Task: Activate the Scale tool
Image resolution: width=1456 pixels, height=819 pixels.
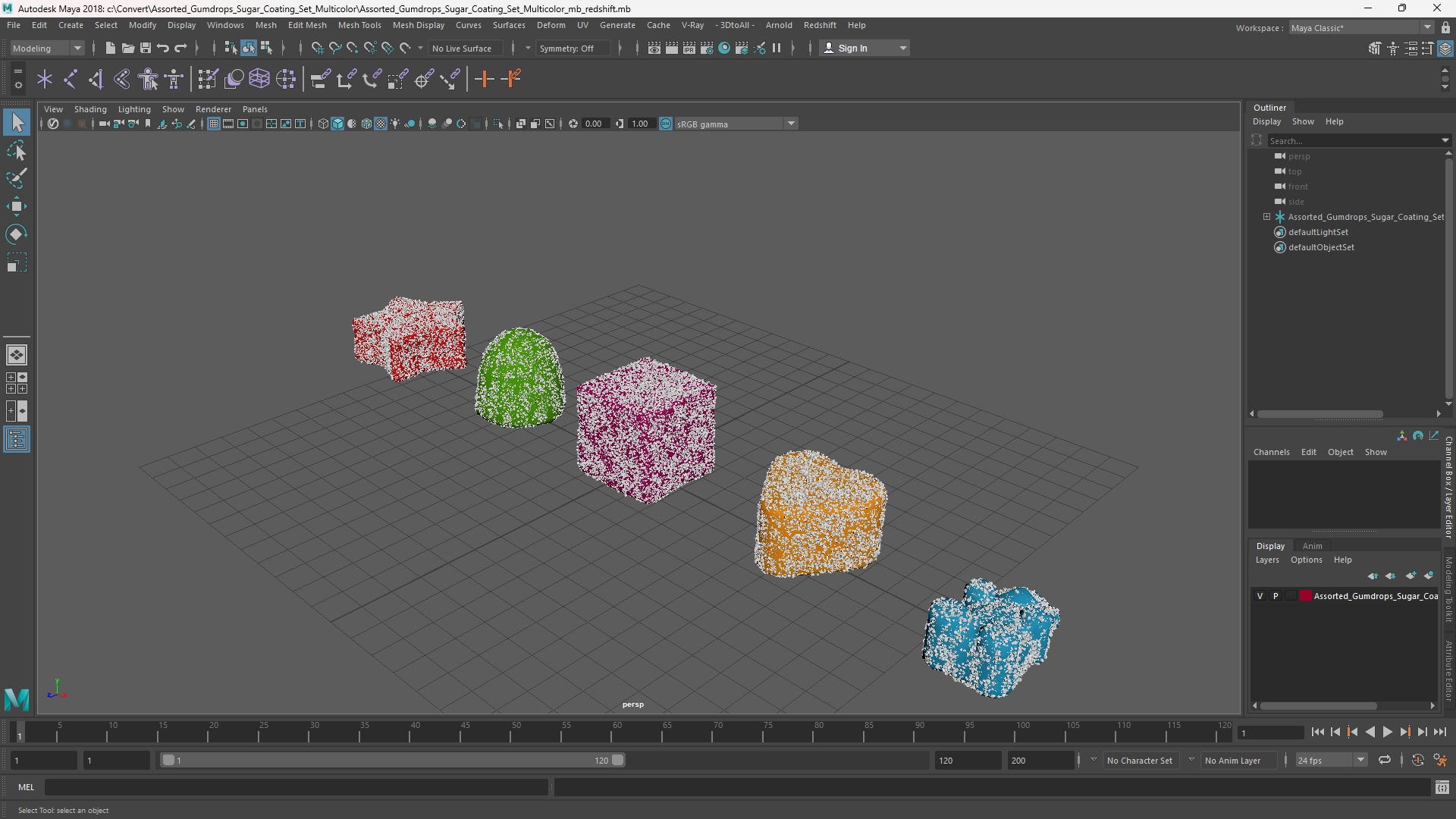Action: click(x=17, y=262)
